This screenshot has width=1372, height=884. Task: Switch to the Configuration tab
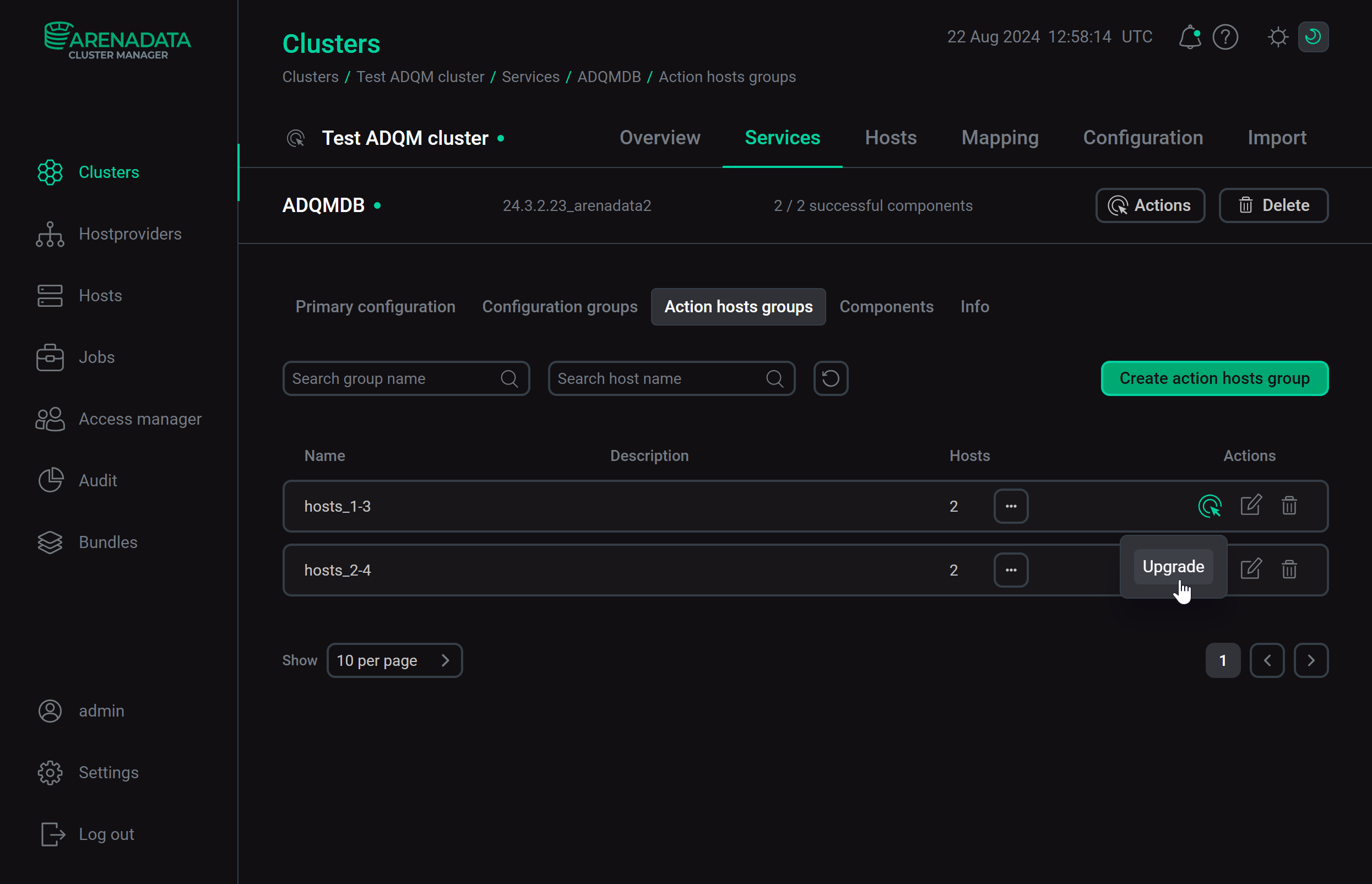click(x=1142, y=138)
